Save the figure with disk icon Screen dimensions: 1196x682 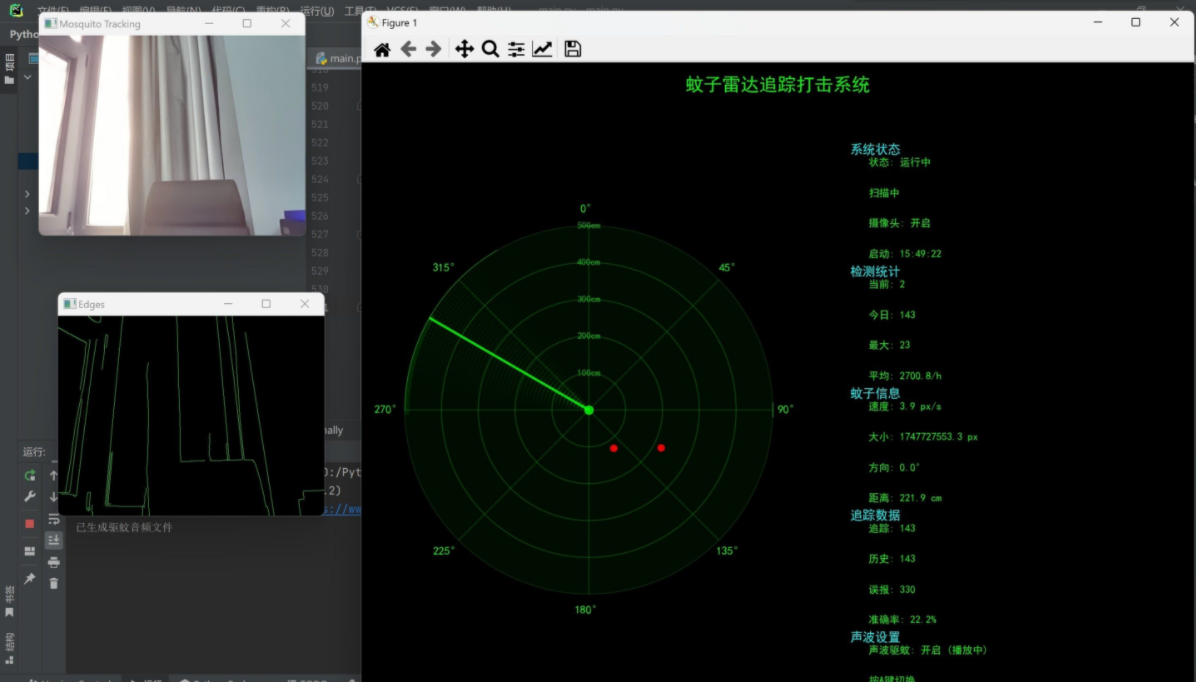click(573, 49)
